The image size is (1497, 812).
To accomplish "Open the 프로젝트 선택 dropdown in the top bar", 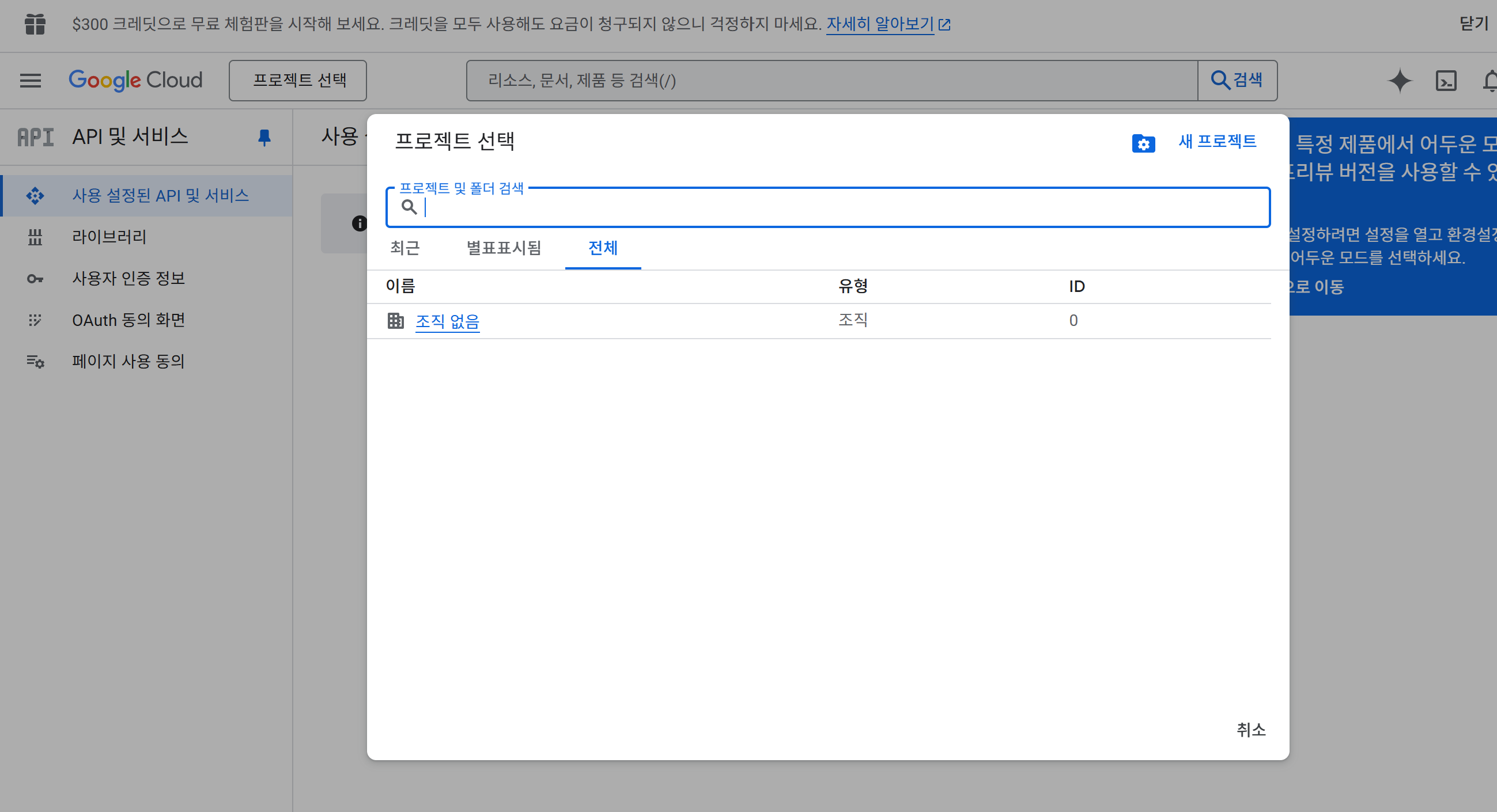I will click(297, 80).
